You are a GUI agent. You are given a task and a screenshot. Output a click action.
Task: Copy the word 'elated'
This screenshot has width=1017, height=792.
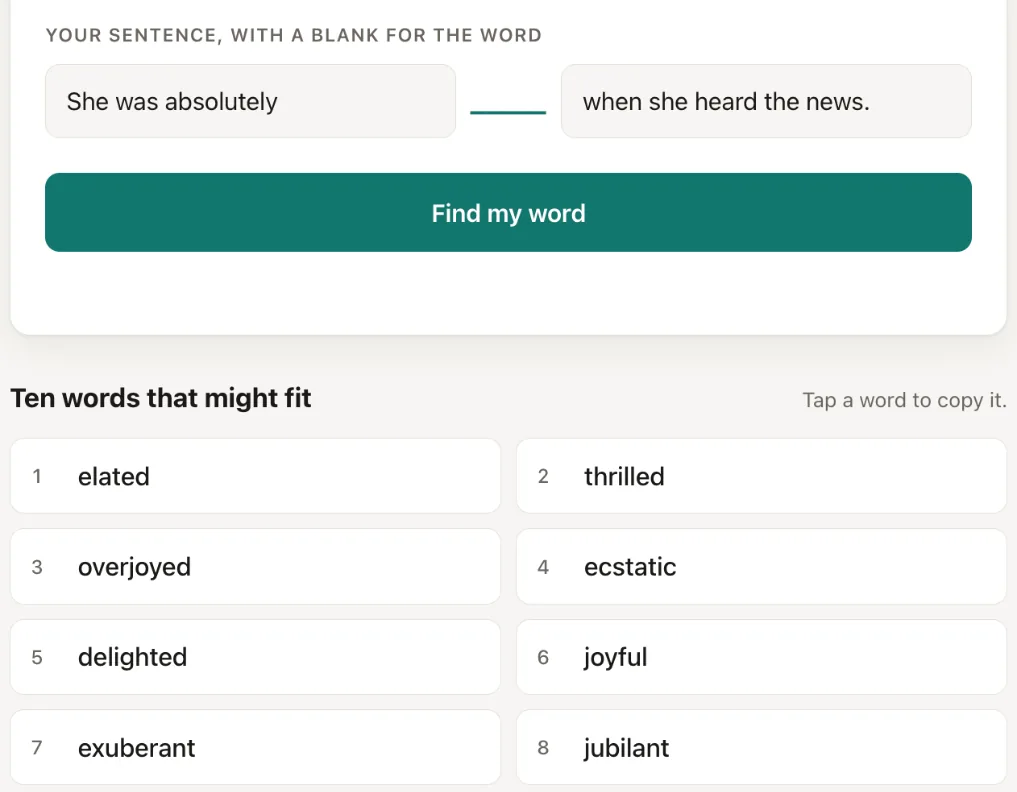[256, 476]
